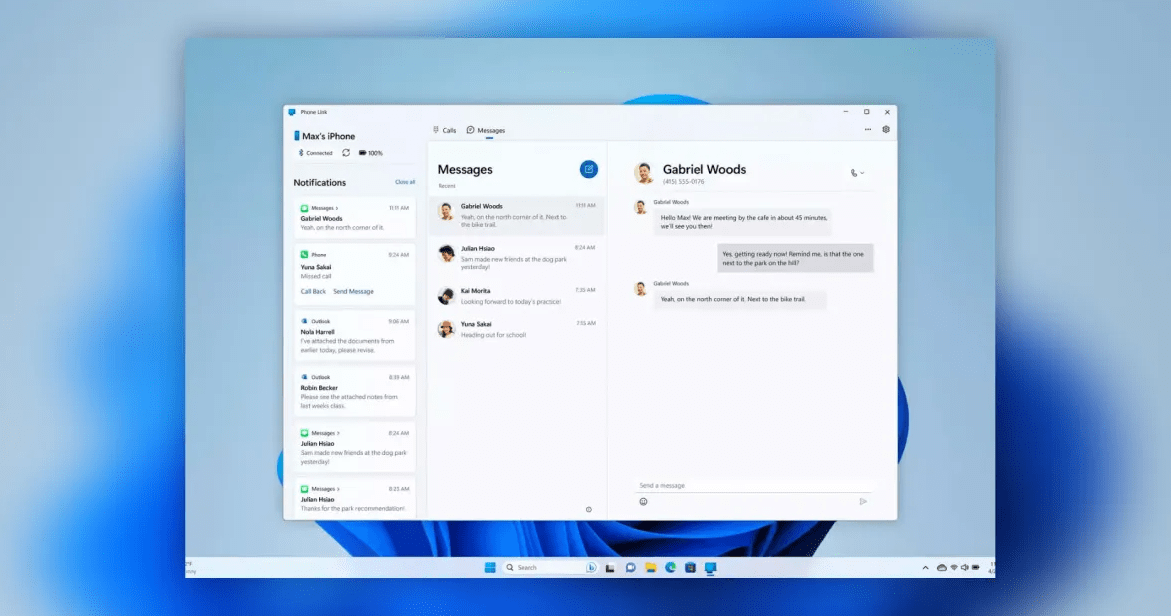Click the 'Hello Max!' message bubble
The image size is (1171, 616).
tap(743, 222)
